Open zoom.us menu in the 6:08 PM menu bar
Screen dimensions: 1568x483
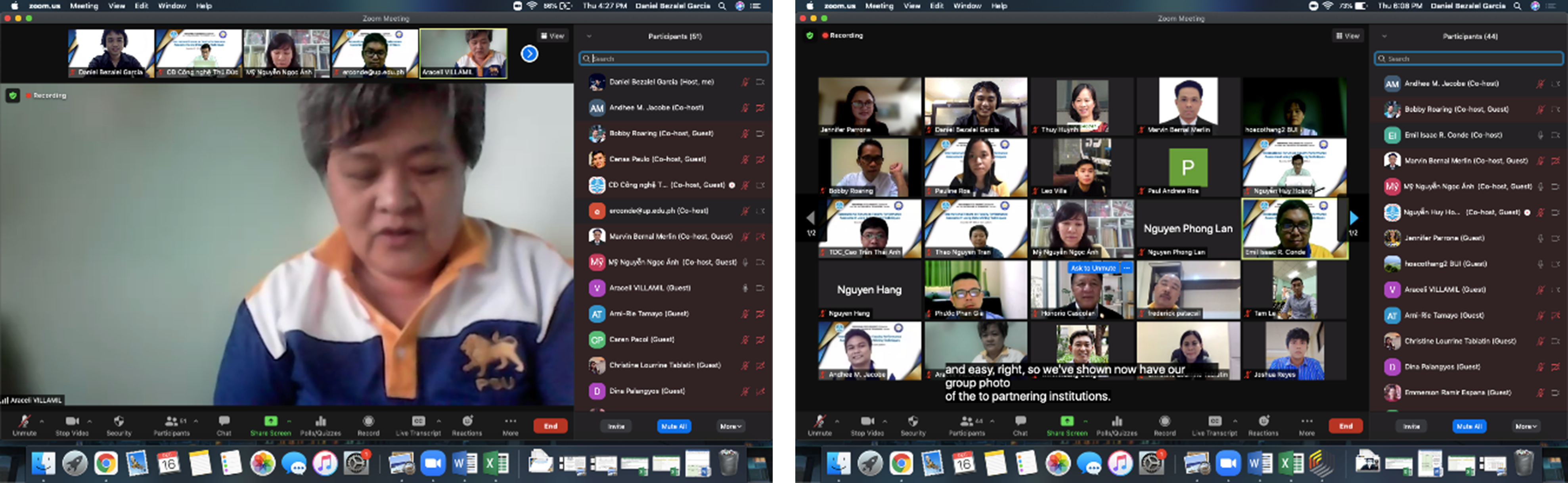839,6
